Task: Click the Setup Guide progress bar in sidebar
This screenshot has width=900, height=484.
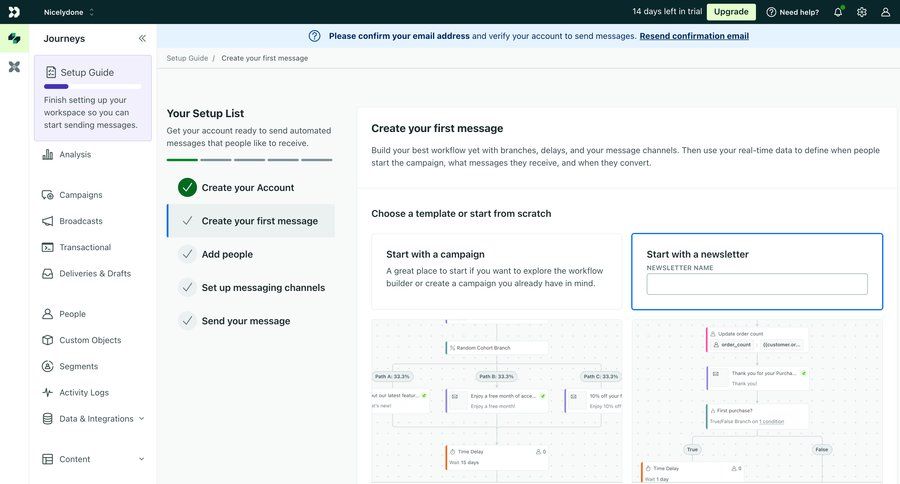Action: tap(92, 87)
